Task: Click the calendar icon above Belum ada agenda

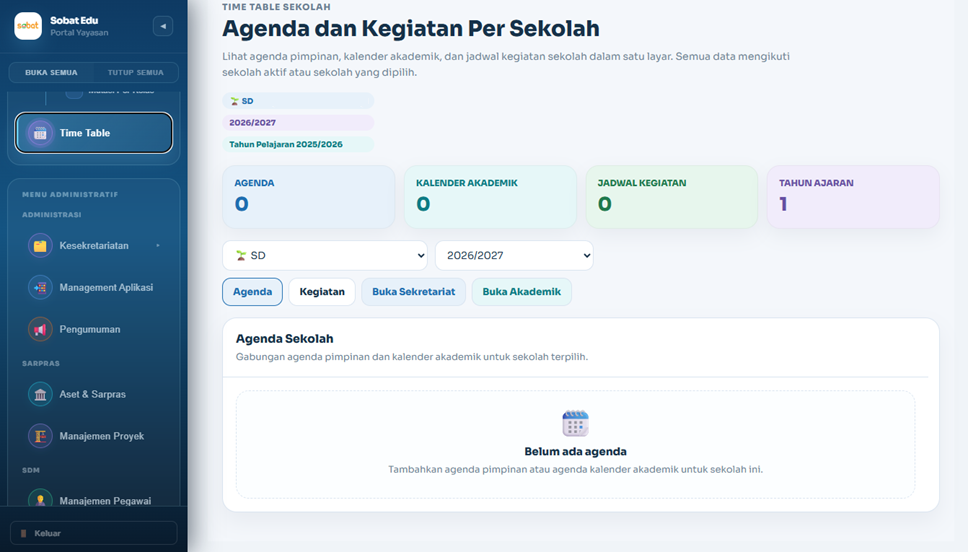Action: 575,424
